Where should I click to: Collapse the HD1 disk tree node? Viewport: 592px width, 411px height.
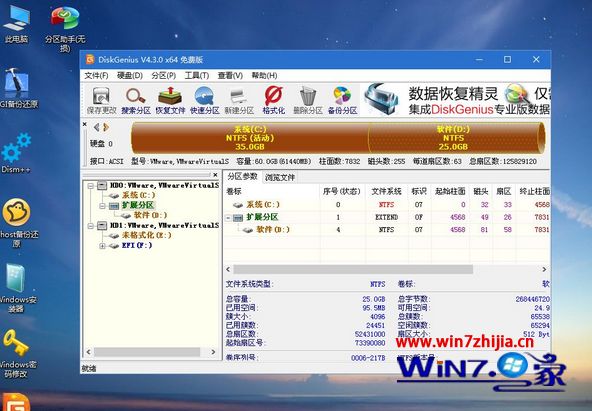91,226
